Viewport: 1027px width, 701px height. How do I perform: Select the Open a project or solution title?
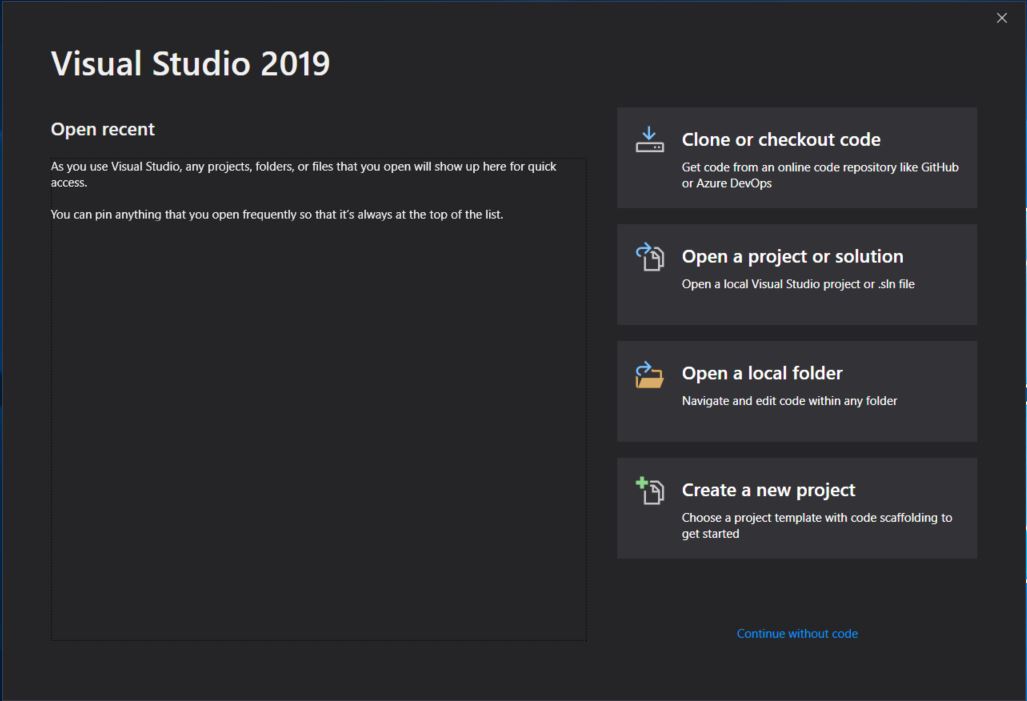click(792, 257)
